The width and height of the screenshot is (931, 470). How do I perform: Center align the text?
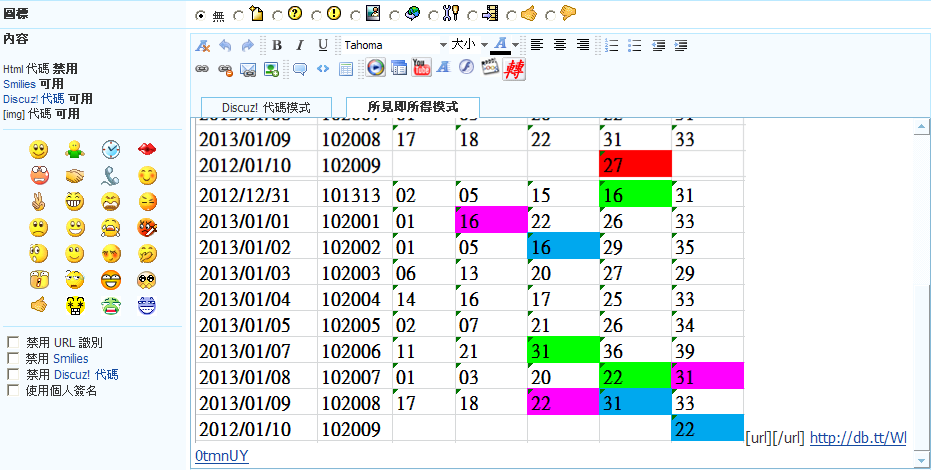pyautogui.click(x=560, y=45)
